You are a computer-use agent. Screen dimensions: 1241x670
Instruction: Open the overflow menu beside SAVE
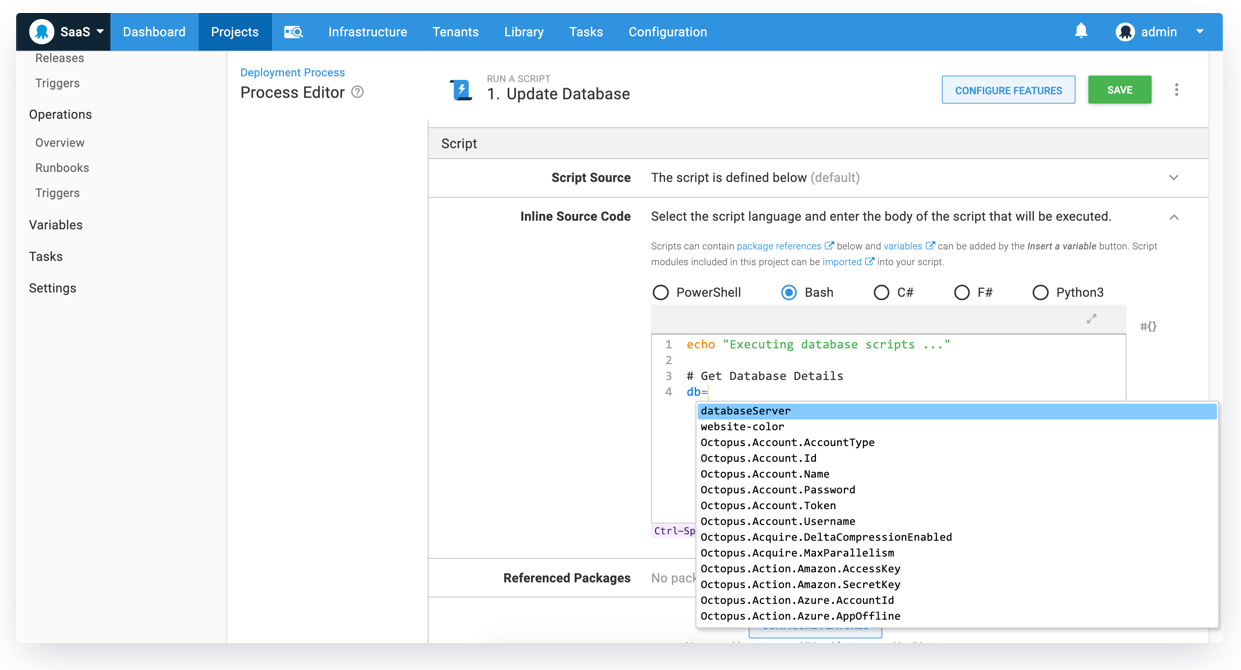click(1177, 89)
